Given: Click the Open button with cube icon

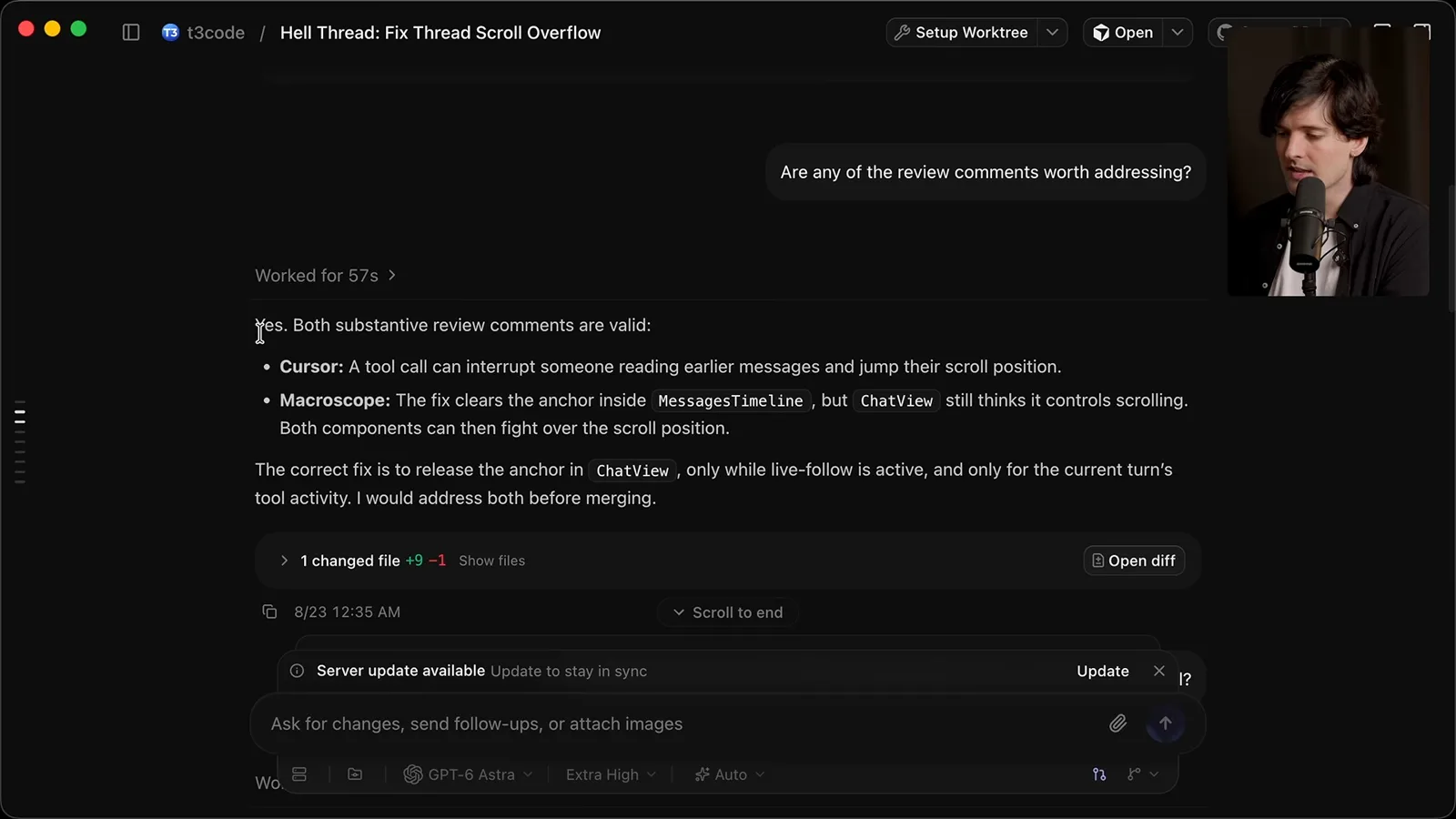Looking at the screenshot, I should coord(1123,33).
